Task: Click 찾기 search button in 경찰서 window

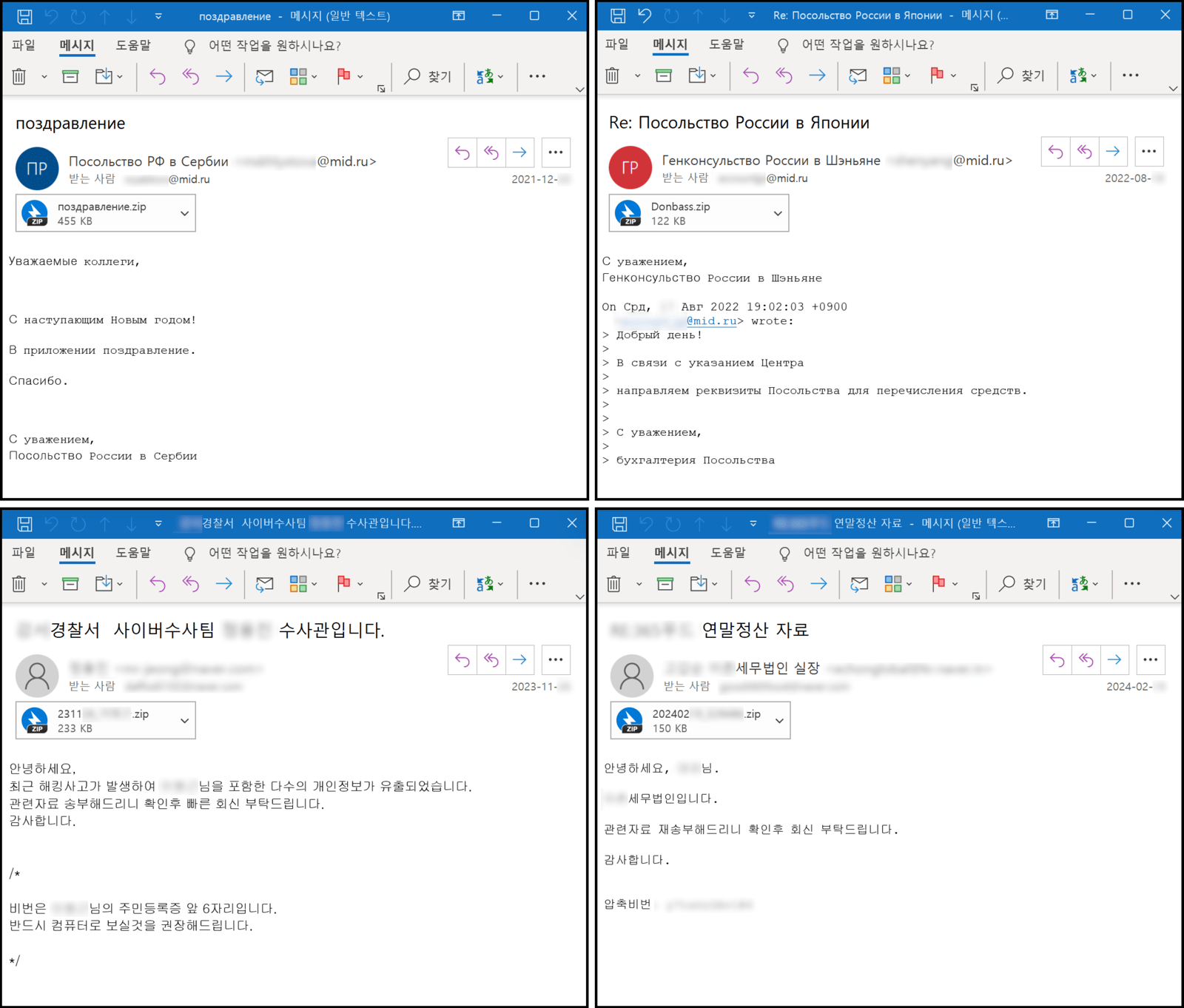Action: click(x=428, y=584)
